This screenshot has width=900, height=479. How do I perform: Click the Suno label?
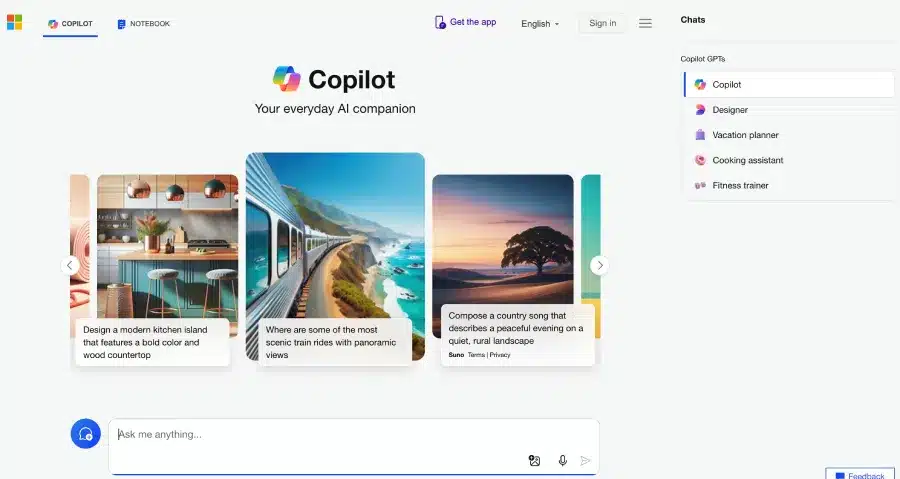click(456, 355)
